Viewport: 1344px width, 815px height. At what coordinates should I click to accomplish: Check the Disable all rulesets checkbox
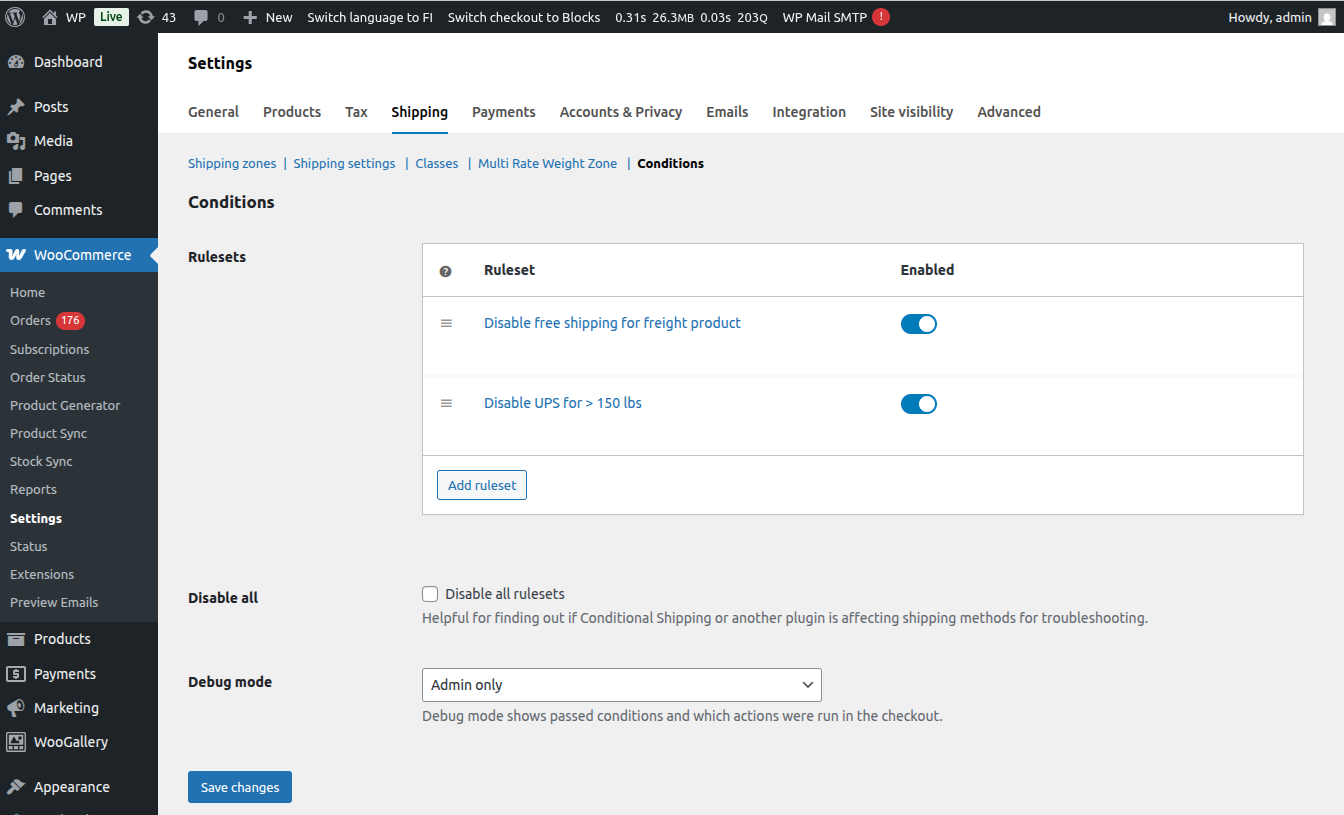(430, 593)
